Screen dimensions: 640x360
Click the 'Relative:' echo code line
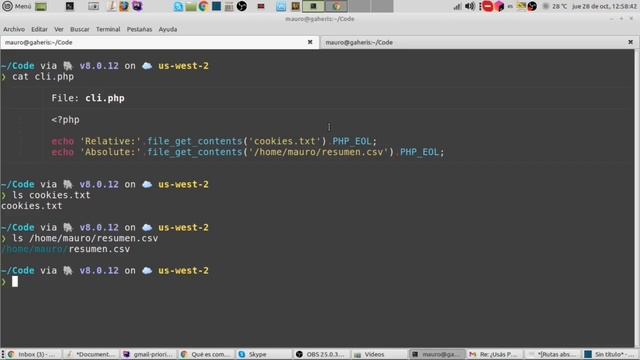tap(214, 141)
